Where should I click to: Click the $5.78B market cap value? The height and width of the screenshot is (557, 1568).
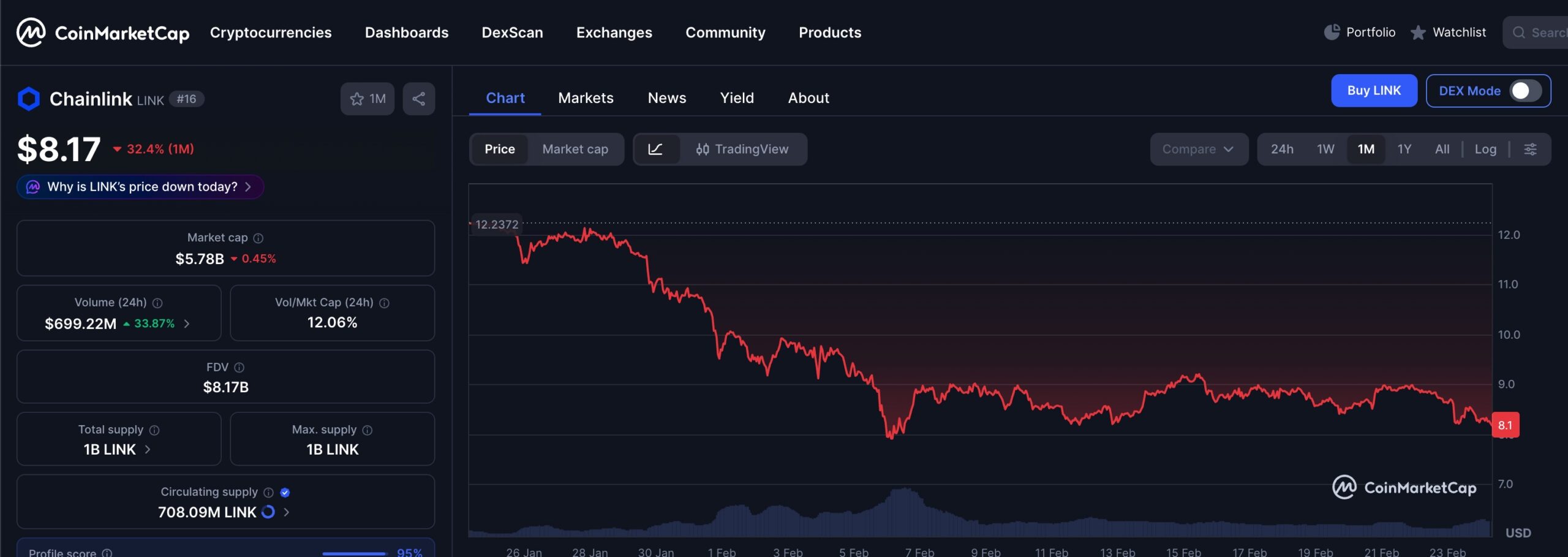(200, 259)
